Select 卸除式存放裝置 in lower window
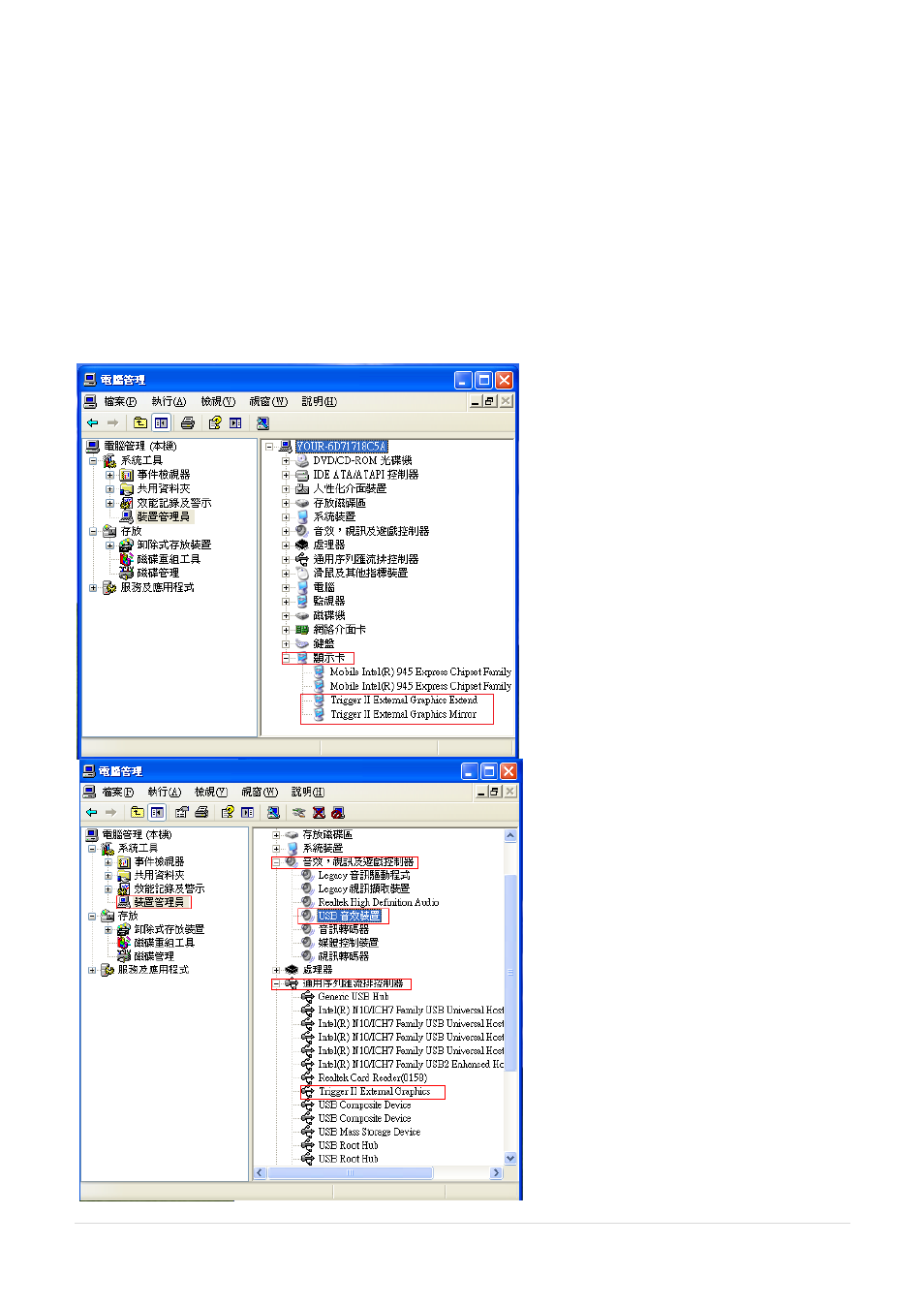 [x=169, y=929]
